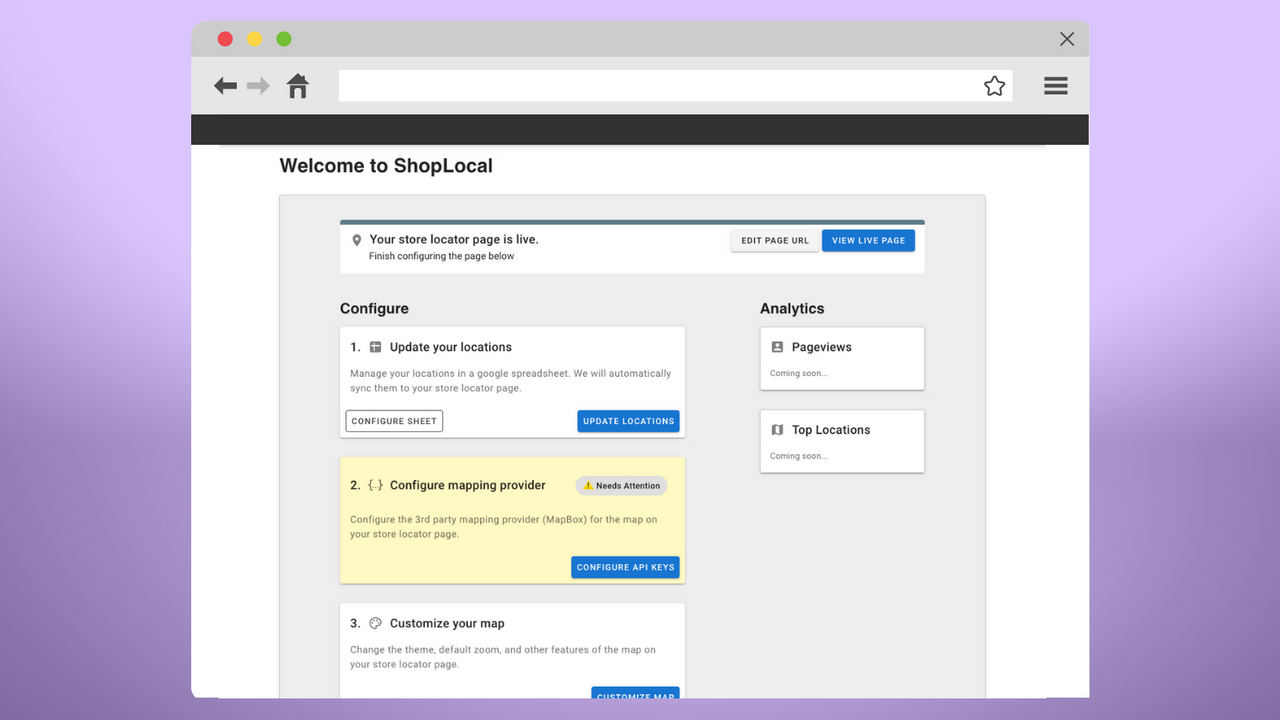Click the EDIT PAGE URL button
1280x720 pixels.
pos(774,240)
